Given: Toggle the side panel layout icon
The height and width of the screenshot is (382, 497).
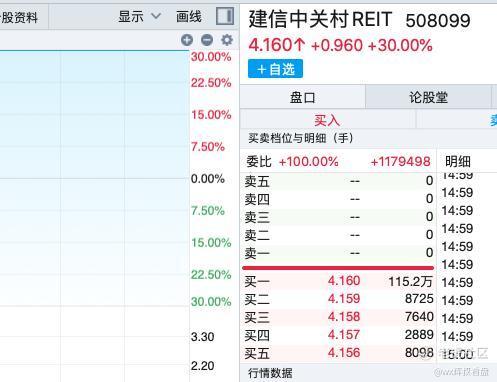Looking at the screenshot, I should (x=225, y=16).
